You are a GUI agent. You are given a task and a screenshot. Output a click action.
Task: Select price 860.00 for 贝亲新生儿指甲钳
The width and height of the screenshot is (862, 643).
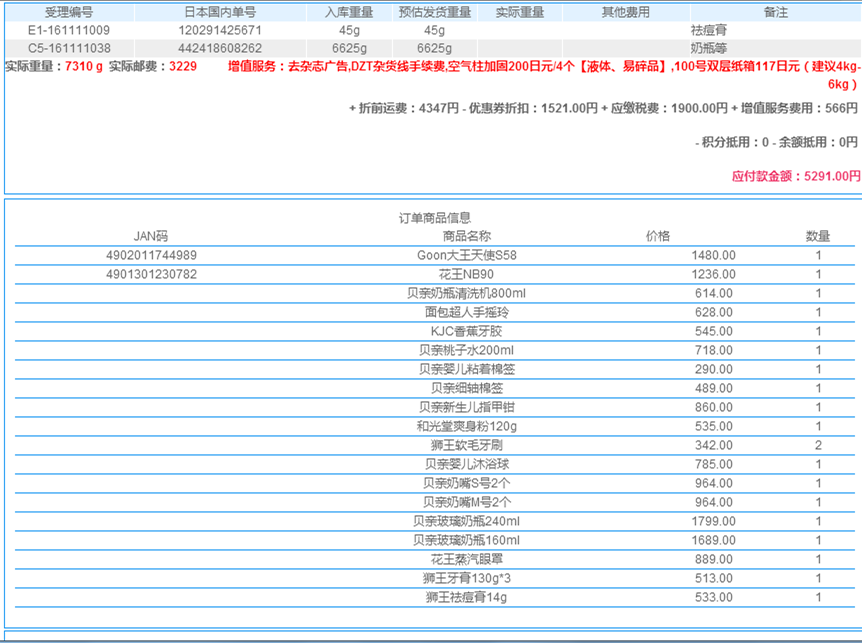click(714, 407)
